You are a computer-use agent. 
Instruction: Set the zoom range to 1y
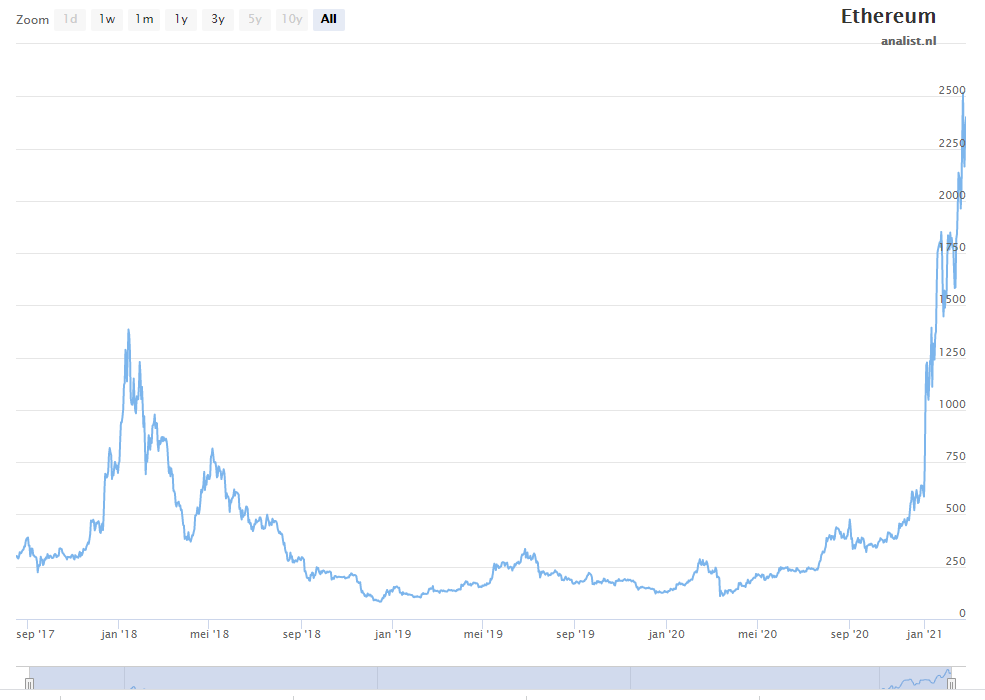(x=181, y=19)
